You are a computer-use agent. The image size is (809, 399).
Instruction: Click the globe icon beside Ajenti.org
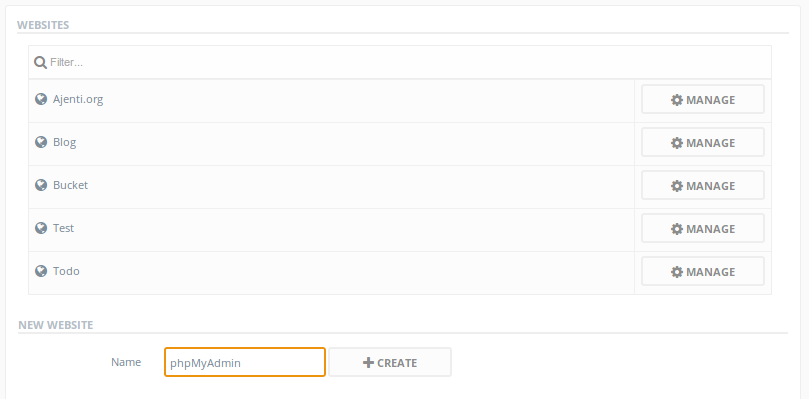tap(41, 99)
